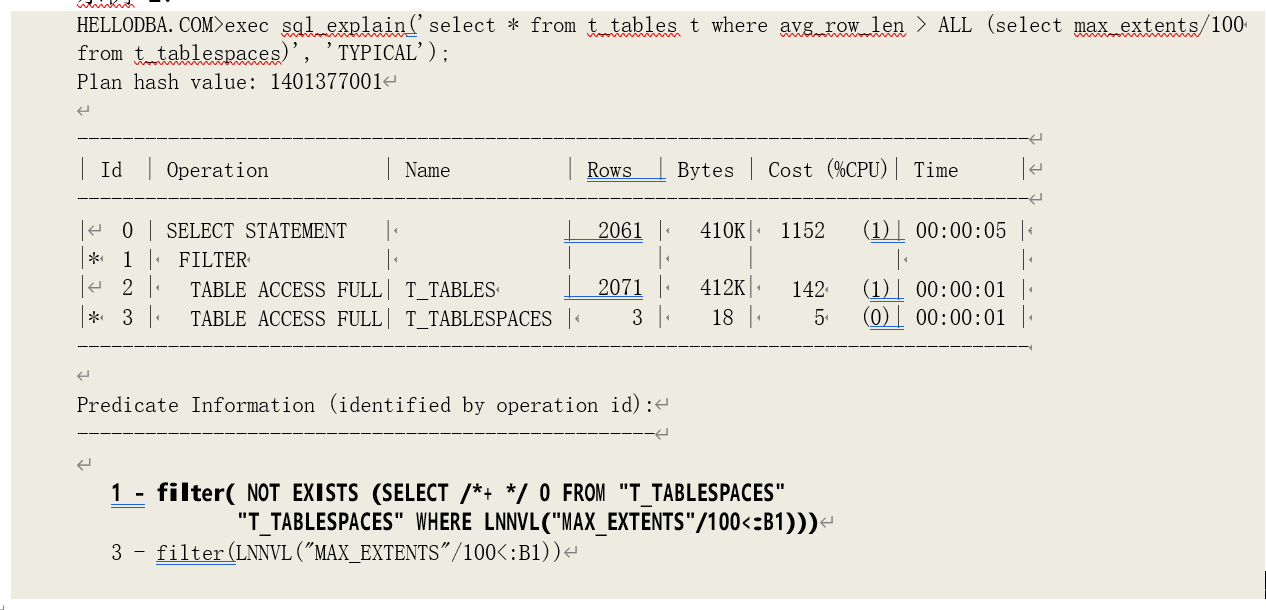
Task: Click the (0) CPU percentage value
Action: [879, 319]
